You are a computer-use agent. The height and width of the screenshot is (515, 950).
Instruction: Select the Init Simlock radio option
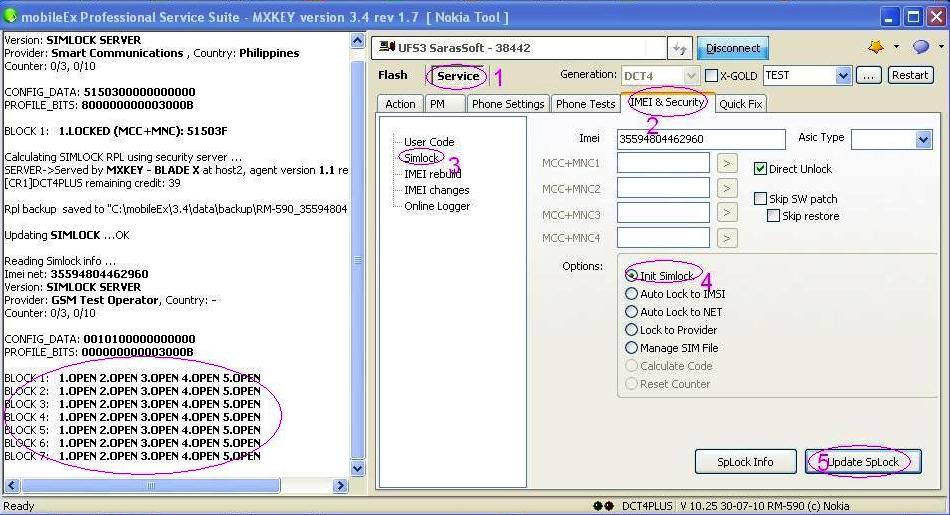631,275
